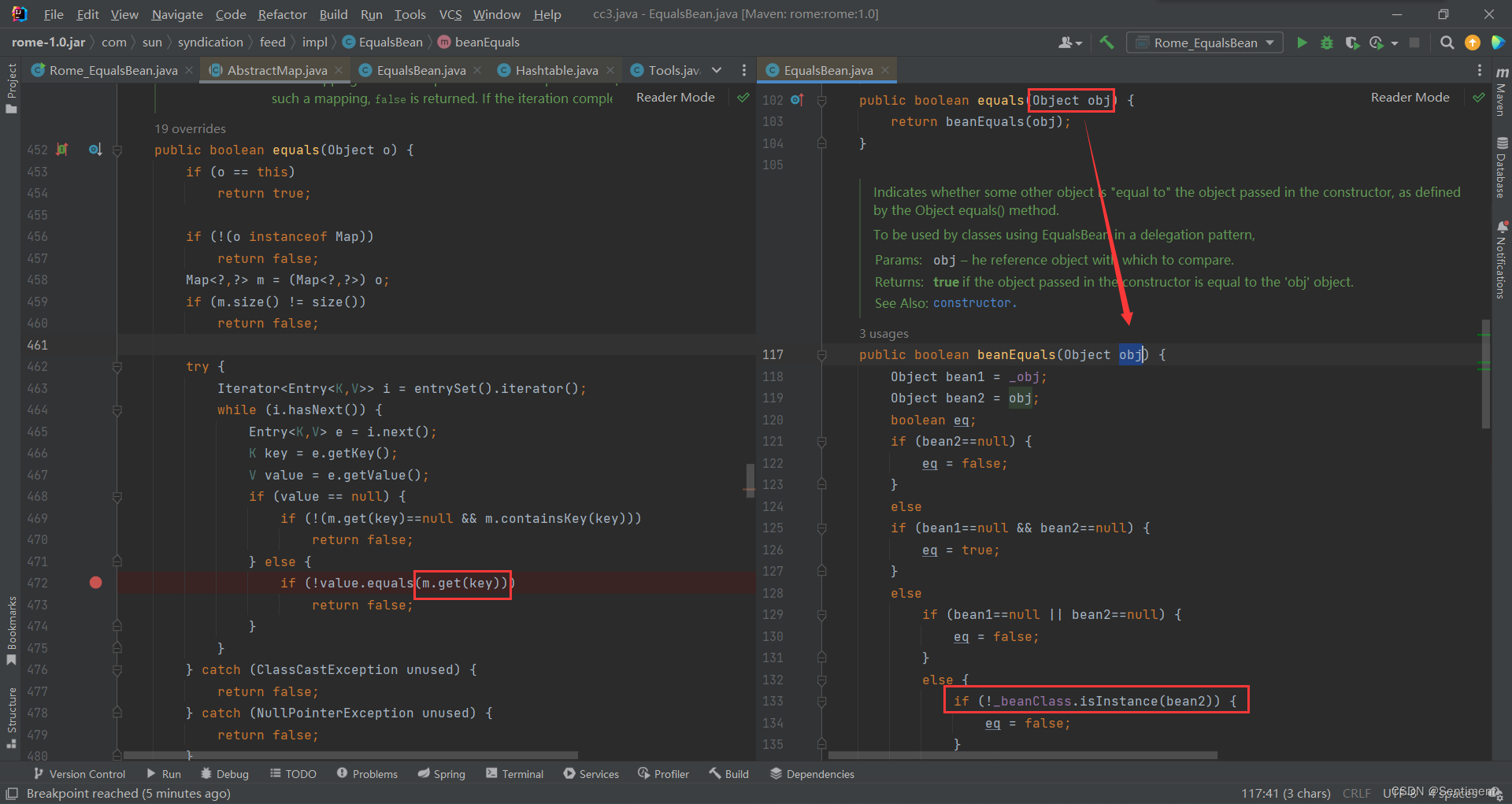Toggle Reader Mode in right editor
This screenshot has height=804, width=1512.
[1410, 98]
